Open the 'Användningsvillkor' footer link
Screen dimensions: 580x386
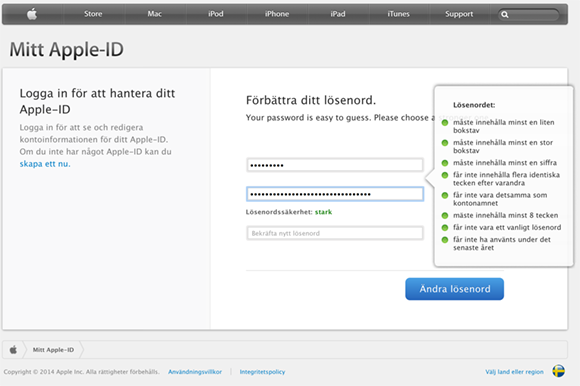click(195, 372)
